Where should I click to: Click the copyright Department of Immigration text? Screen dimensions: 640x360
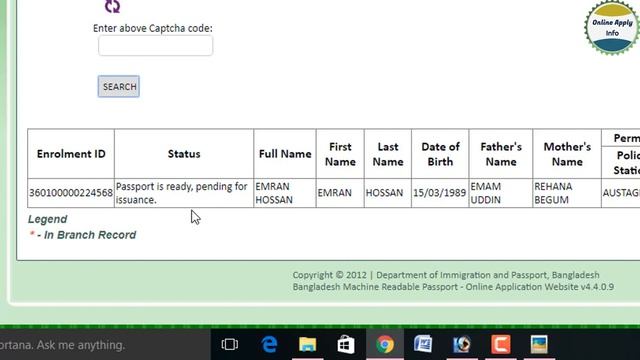pyautogui.click(x=446, y=275)
